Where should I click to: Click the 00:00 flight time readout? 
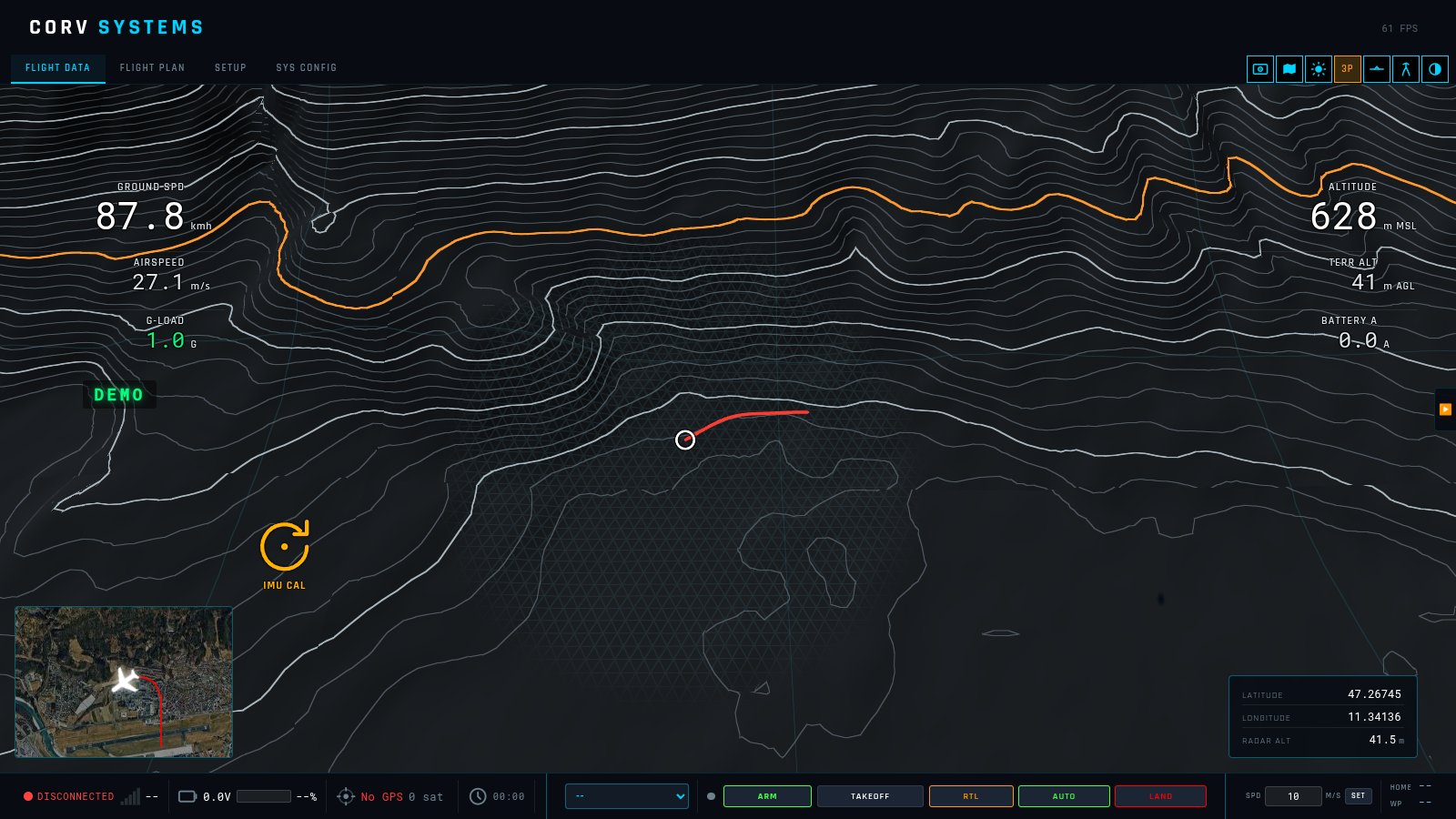[509, 797]
